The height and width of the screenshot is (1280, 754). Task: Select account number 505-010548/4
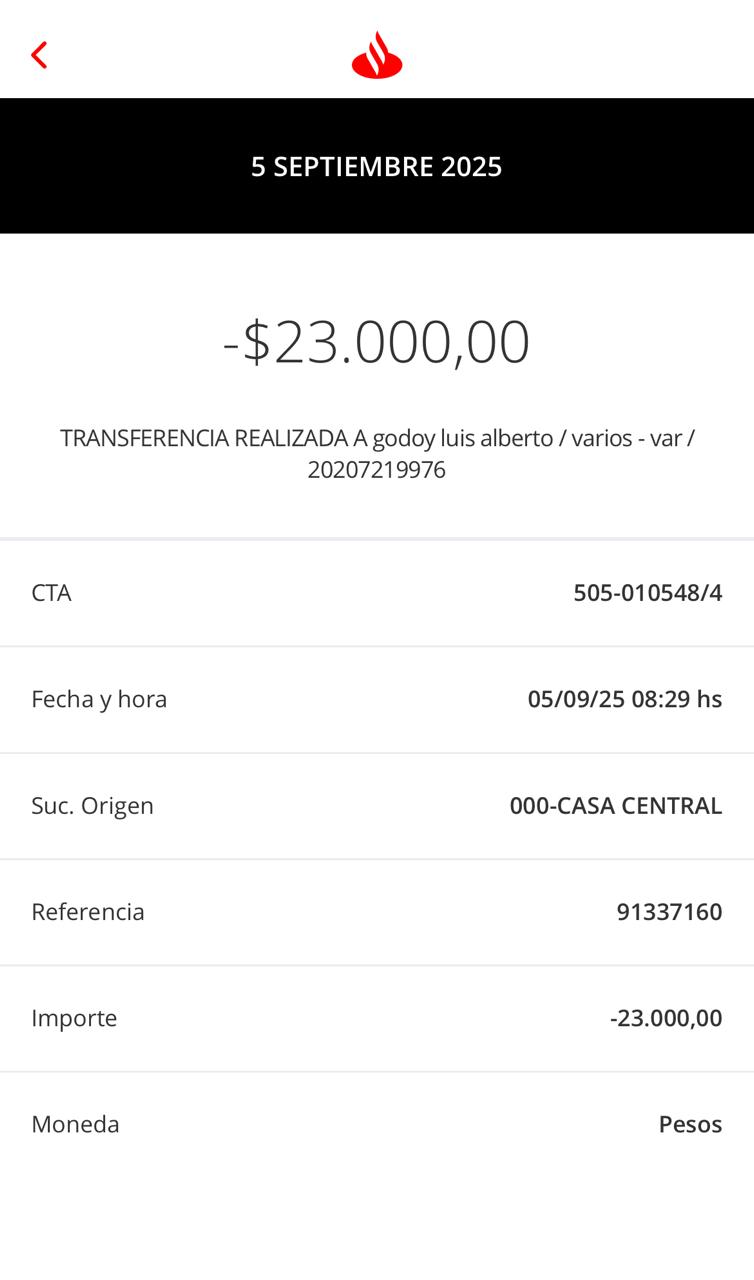(647, 593)
